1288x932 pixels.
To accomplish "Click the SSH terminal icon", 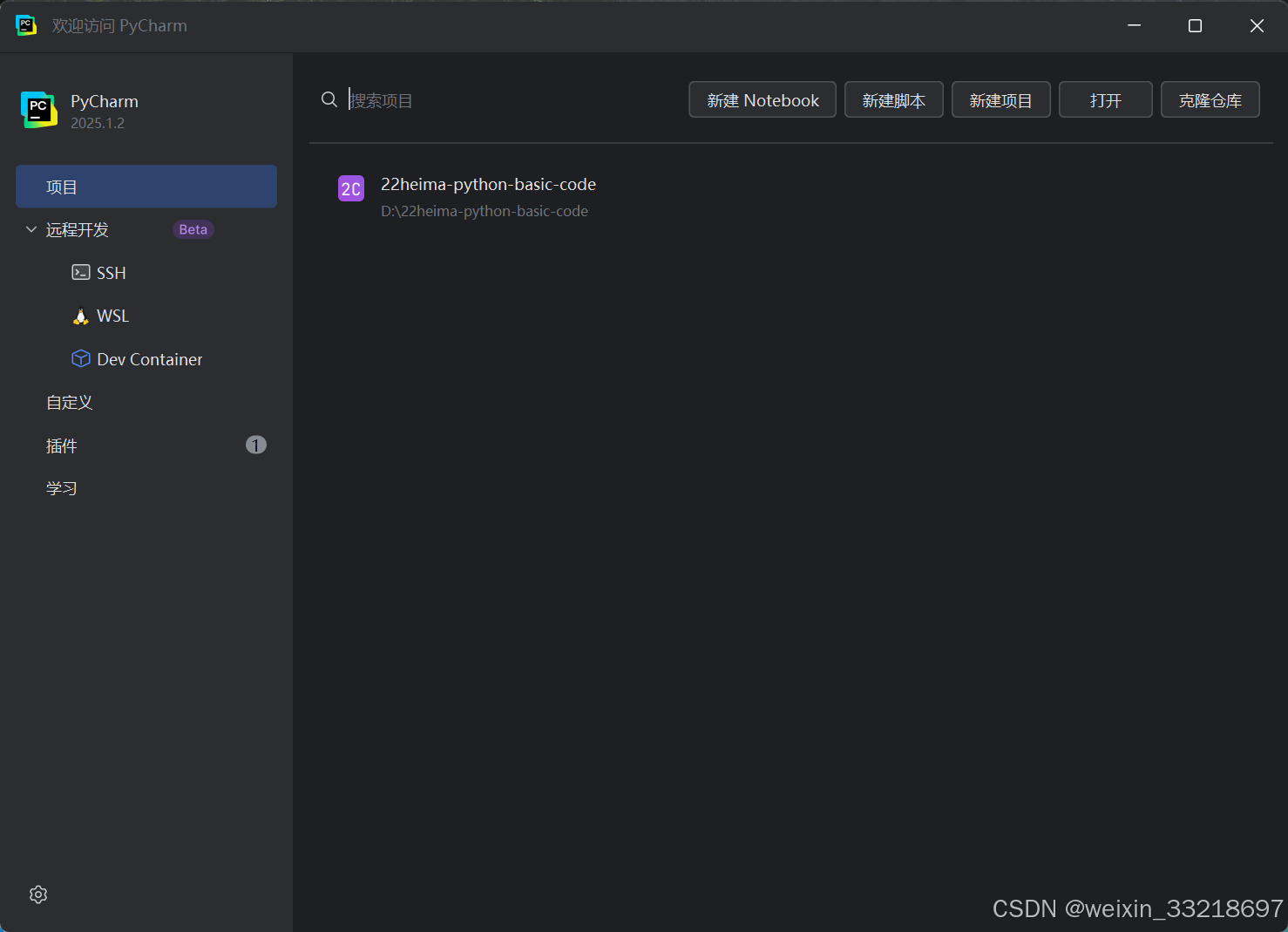I will pyautogui.click(x=81, y=272).
